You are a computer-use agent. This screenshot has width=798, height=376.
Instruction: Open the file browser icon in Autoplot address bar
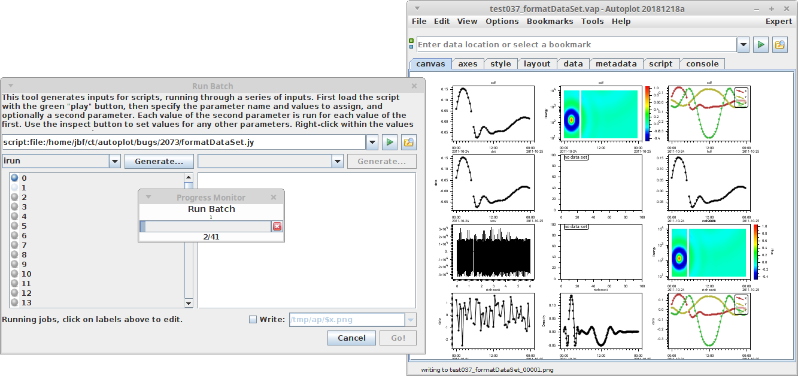[779, 44]
